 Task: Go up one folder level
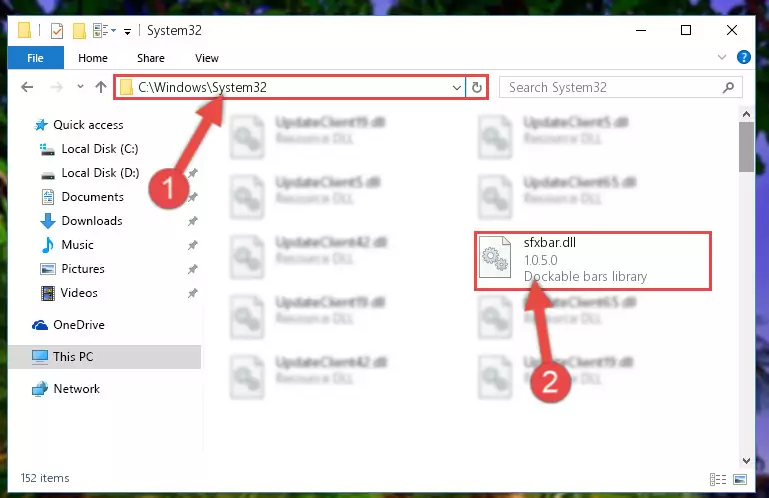click(101, 87)
